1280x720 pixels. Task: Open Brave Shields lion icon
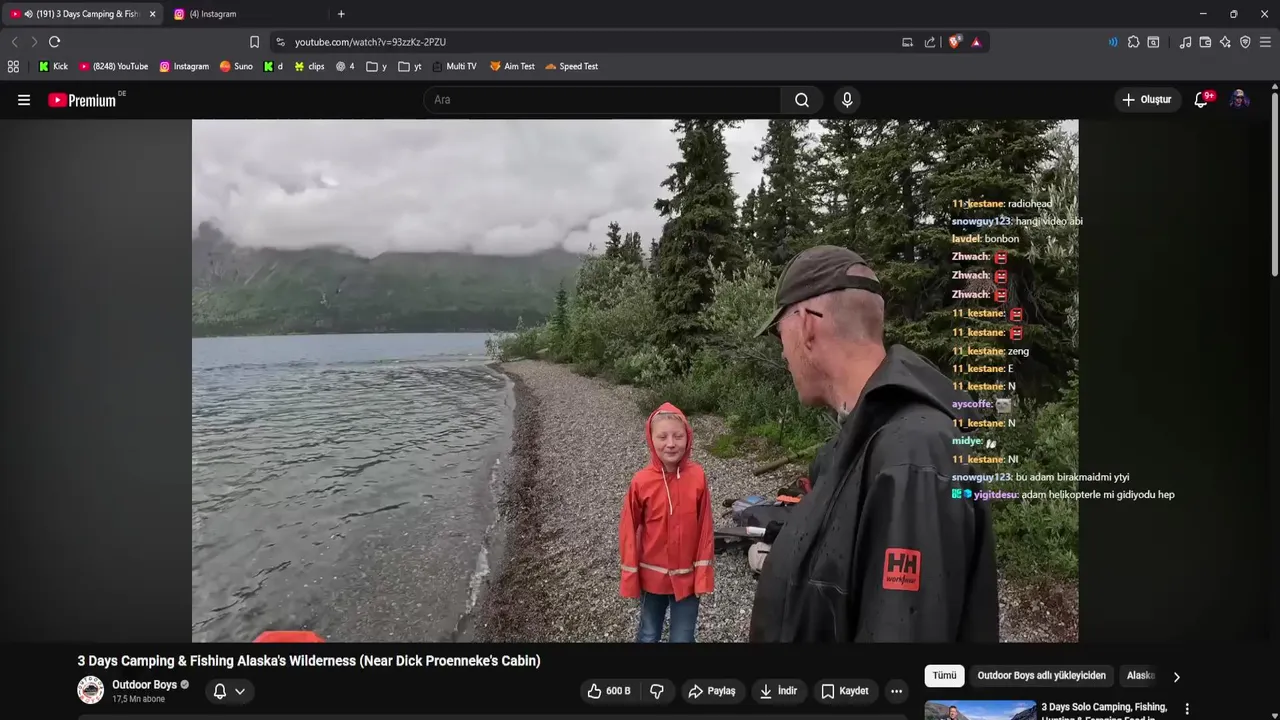tap(954, 42)
